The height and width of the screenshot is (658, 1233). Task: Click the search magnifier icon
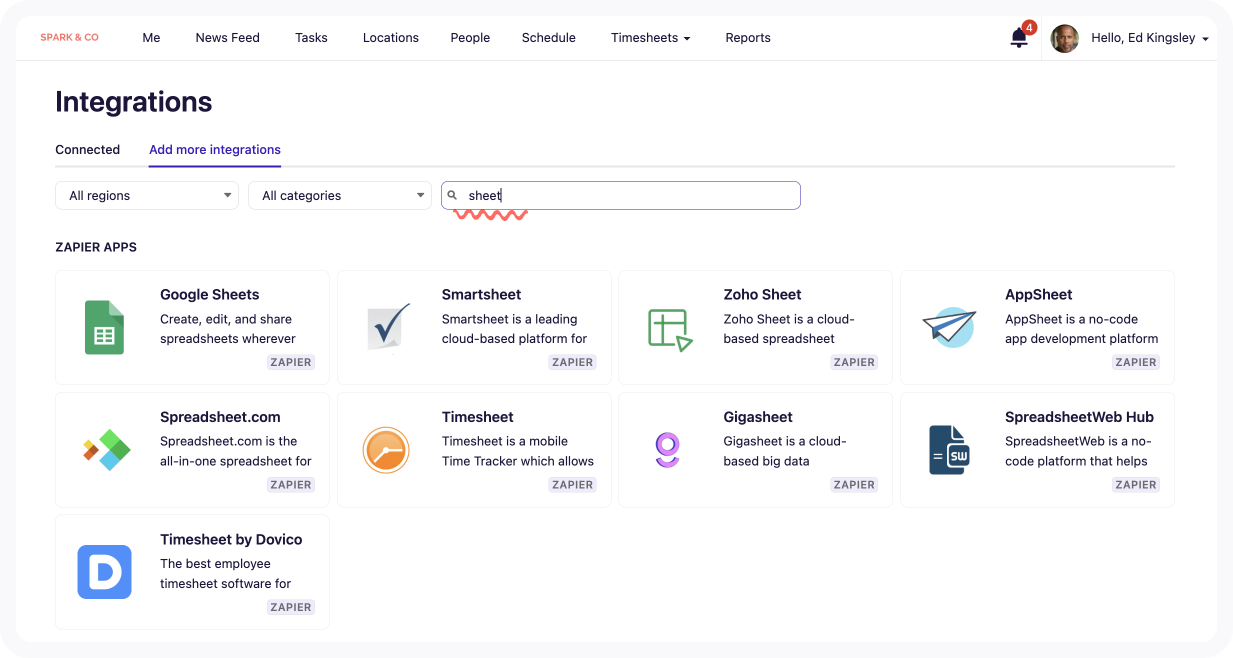pos(452,196)
